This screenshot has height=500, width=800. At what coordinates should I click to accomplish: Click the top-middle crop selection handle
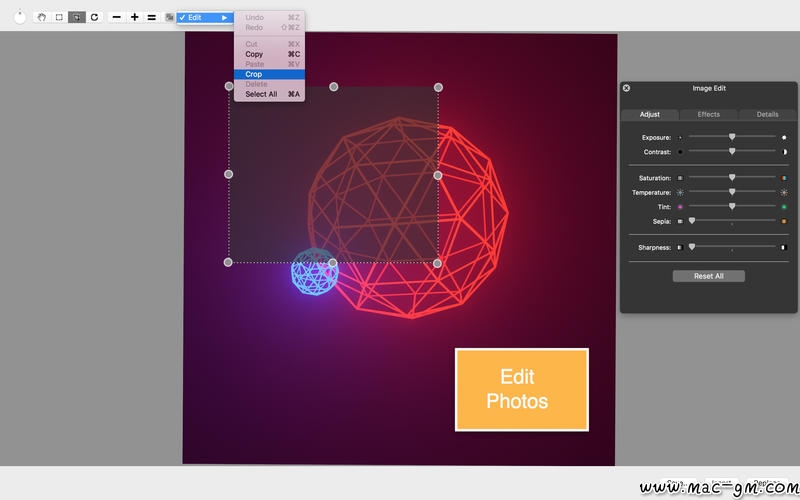click(333, 87)
